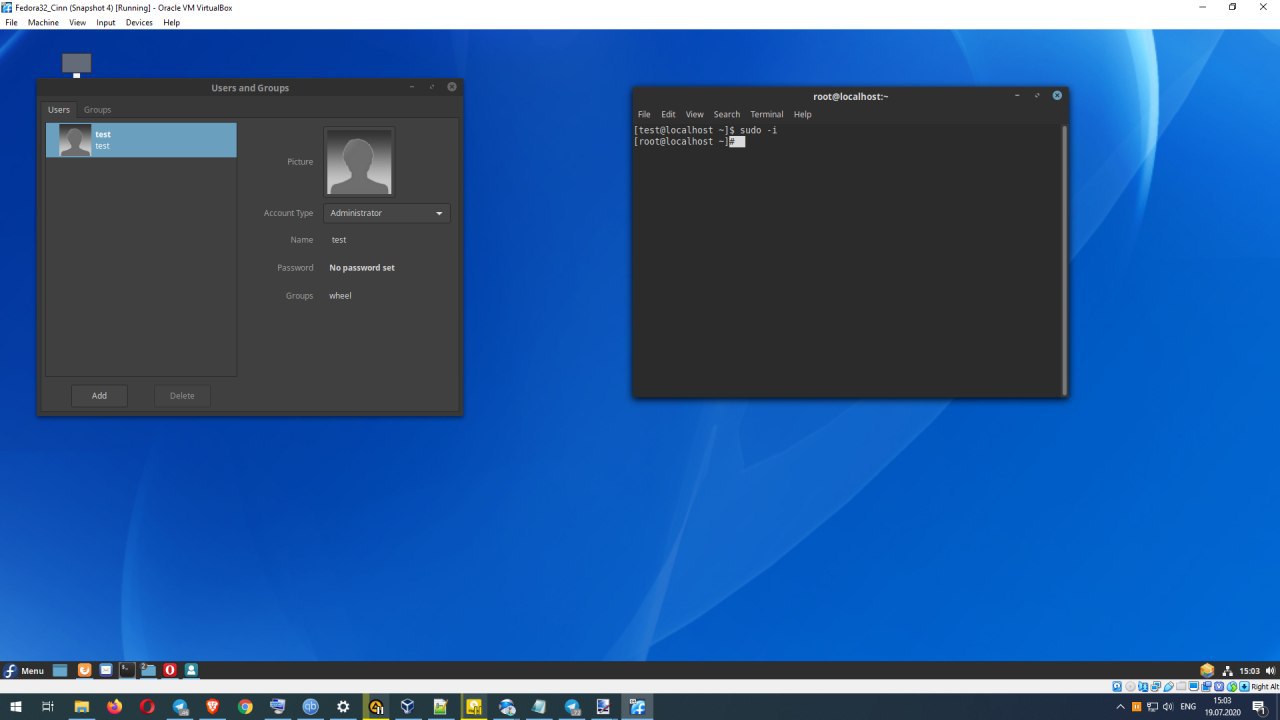Launch Brave from Windows taskbar
This screenshot has width=1280, height=720.
click(212, 706)
